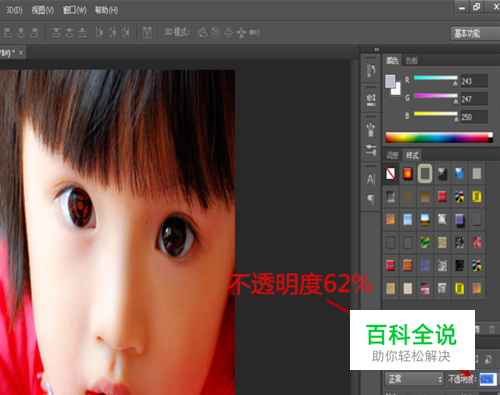Open the 帮助(H) menu
This screenshot has width=500, height=395.
point(106,10)
